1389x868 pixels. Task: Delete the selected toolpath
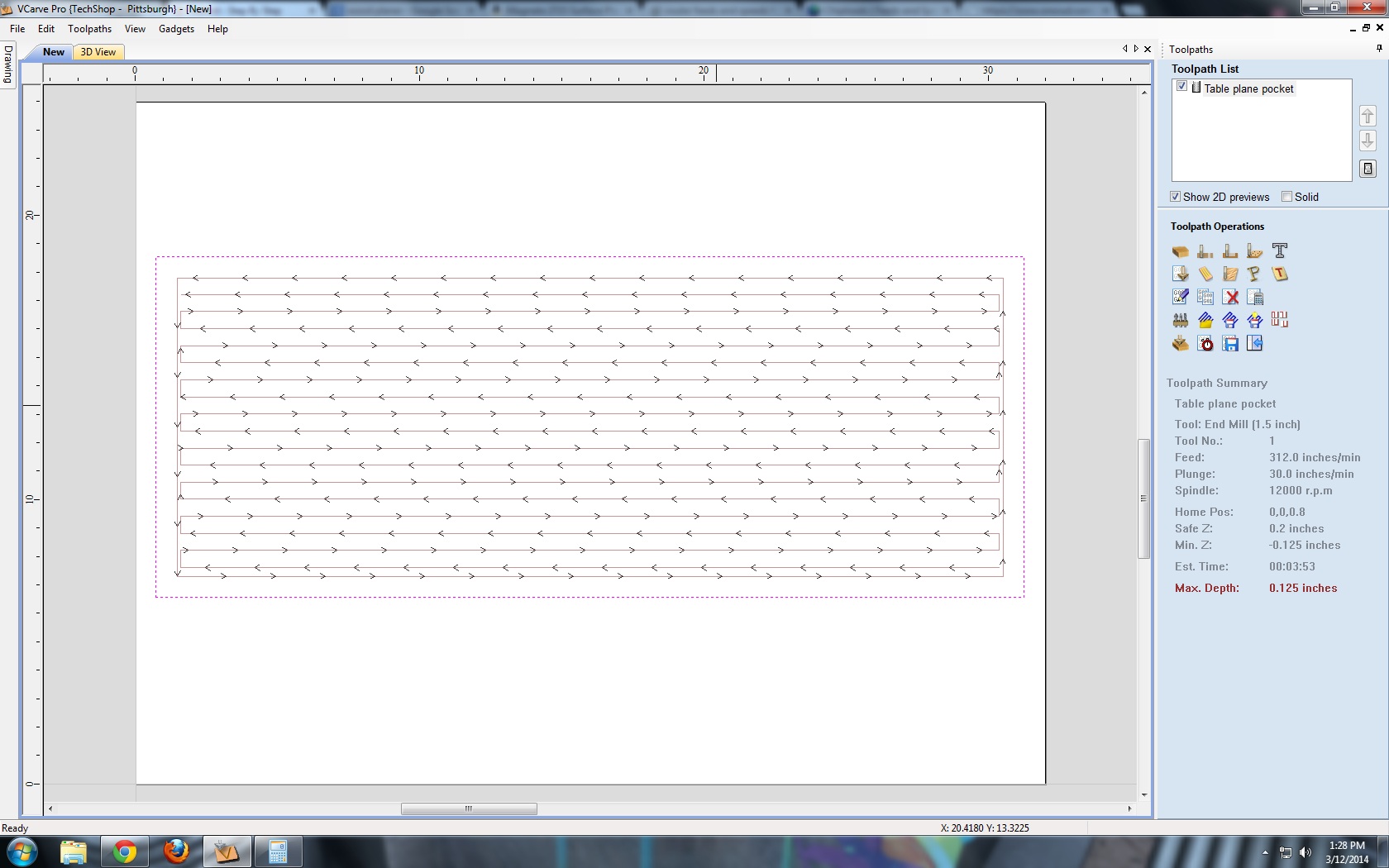tap(1229, 297)
